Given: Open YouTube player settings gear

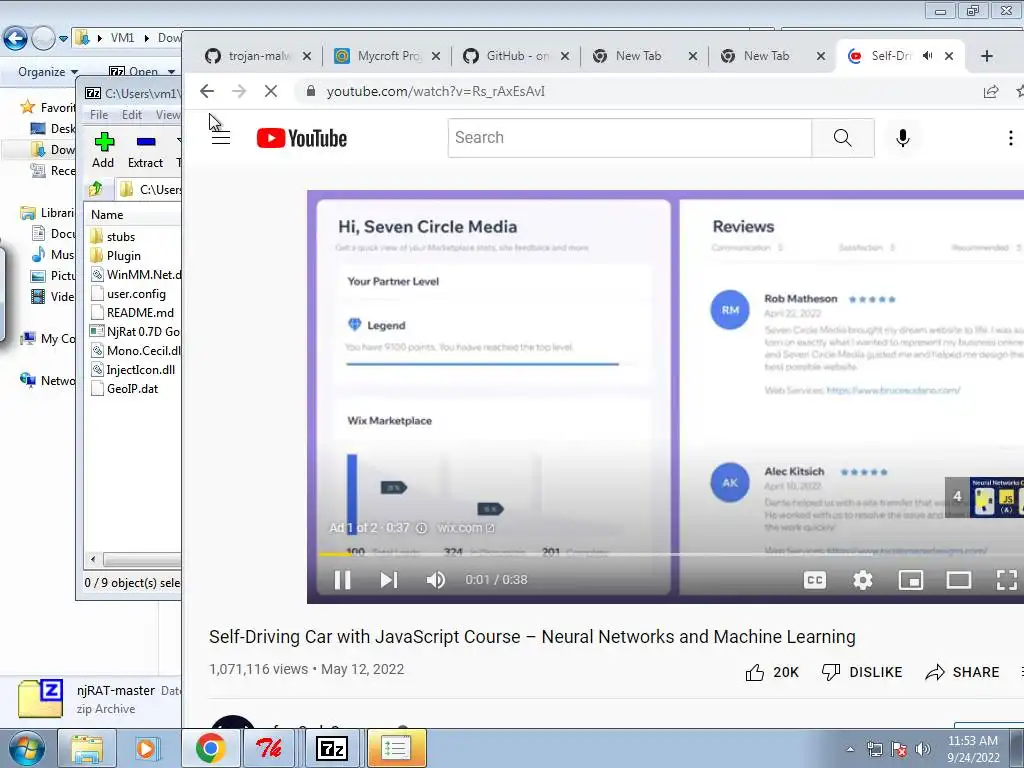Looking at the screenshot, I should (863, 580).
